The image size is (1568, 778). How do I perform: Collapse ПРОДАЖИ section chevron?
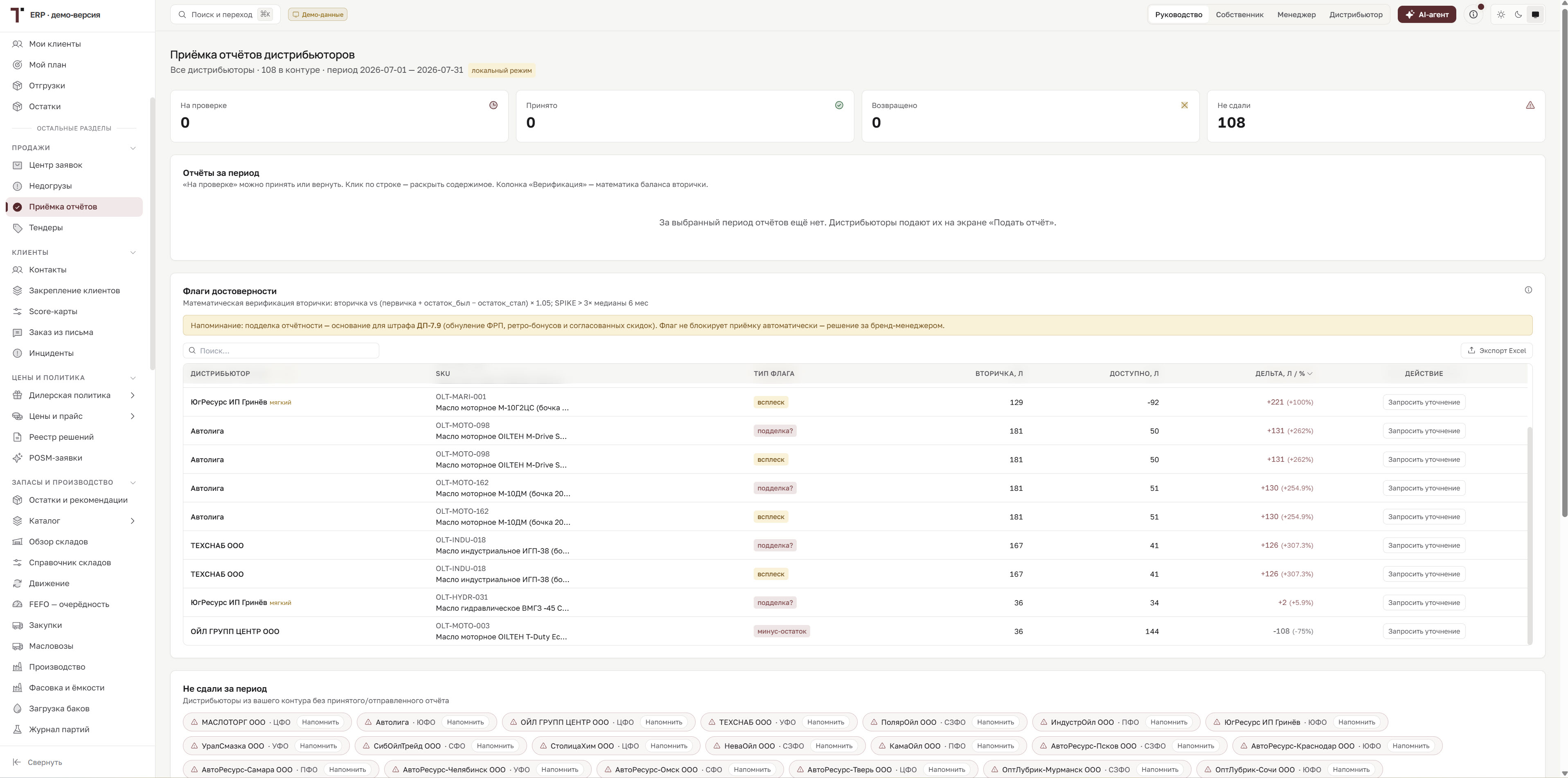(x=133, y=148)
